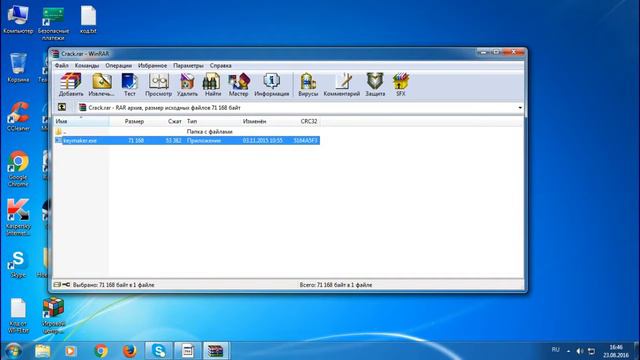This screenshot has height=360, width=640.
Task: Select the parent folder ".." row
Action: (187, 131)
